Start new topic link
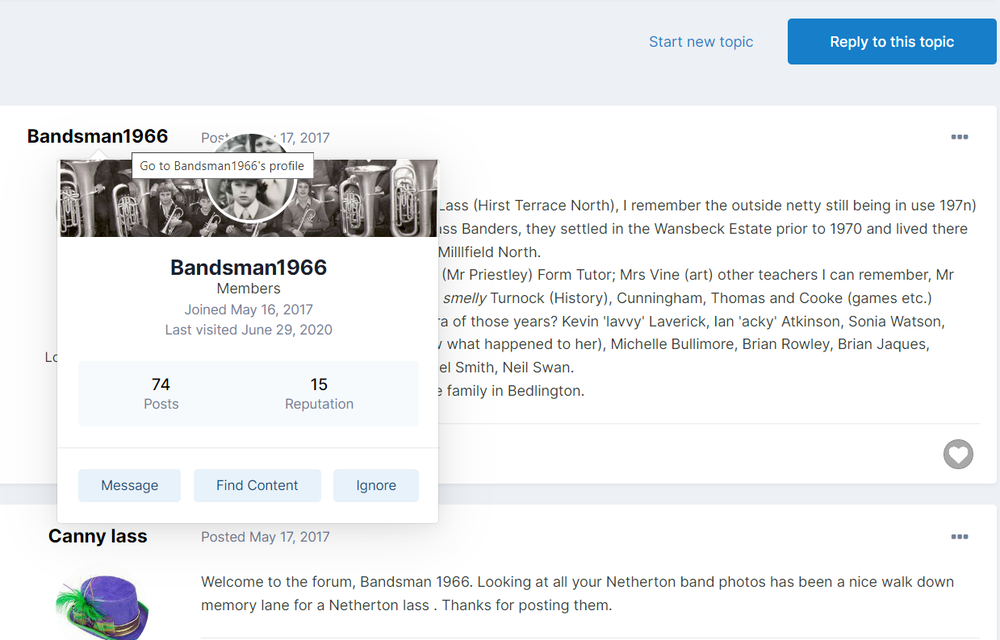Viewport: 1000px width, 640px height. point(701,41)
